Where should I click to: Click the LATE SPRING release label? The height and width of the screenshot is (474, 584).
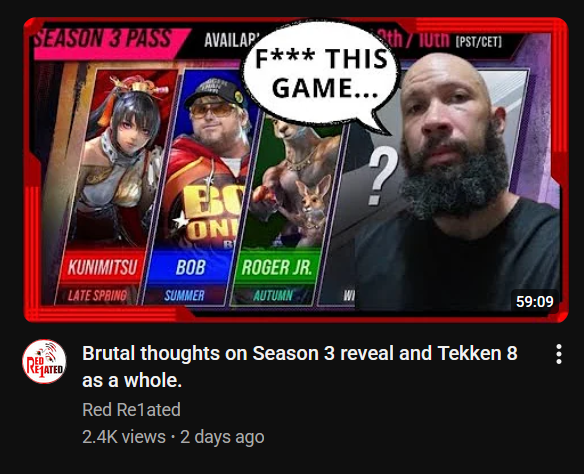(97, 295)
